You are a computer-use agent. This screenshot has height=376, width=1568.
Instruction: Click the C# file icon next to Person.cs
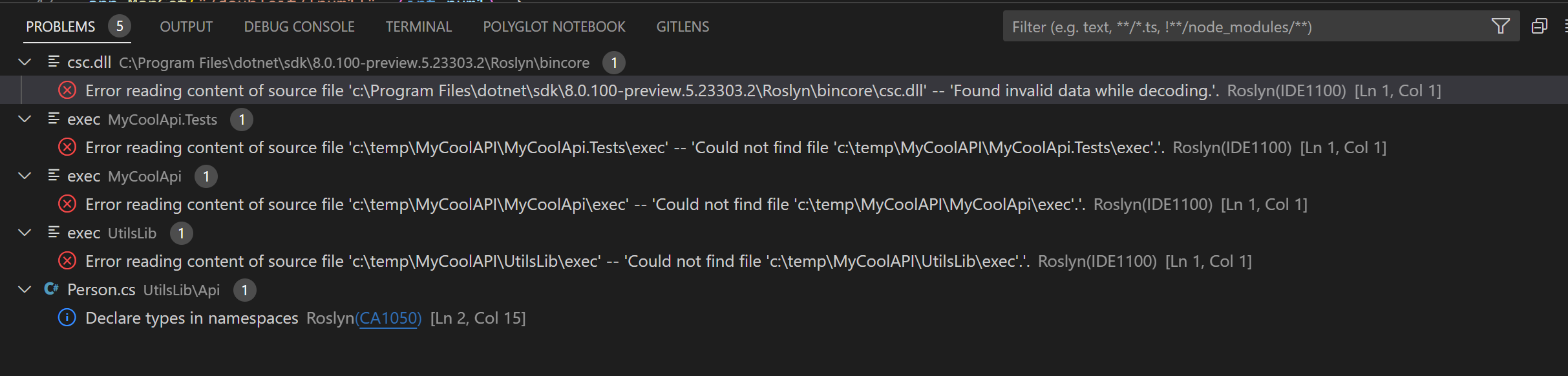pos(51,289)
